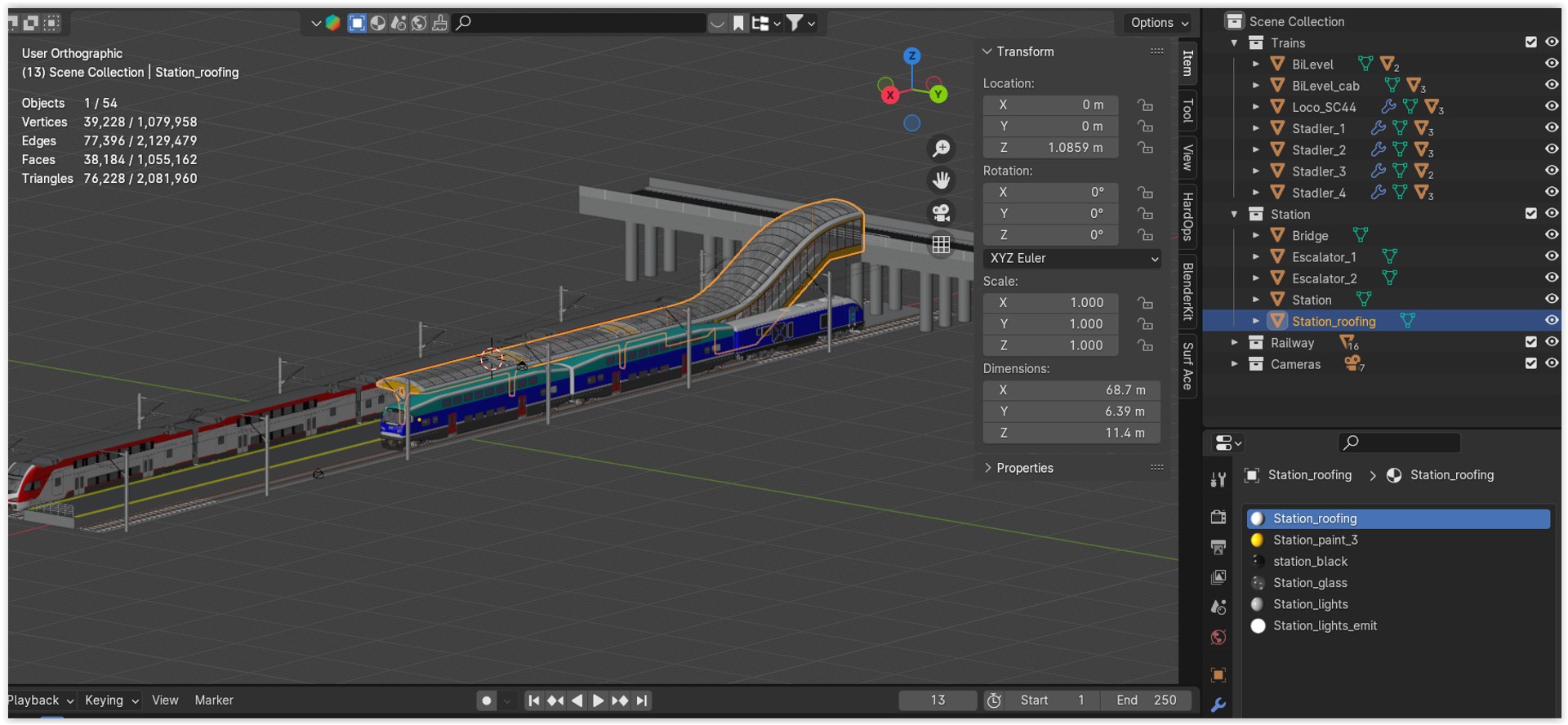1568x725 pixels.
Task: Open the Output properties tab icon
Action: click(1218, 547)
